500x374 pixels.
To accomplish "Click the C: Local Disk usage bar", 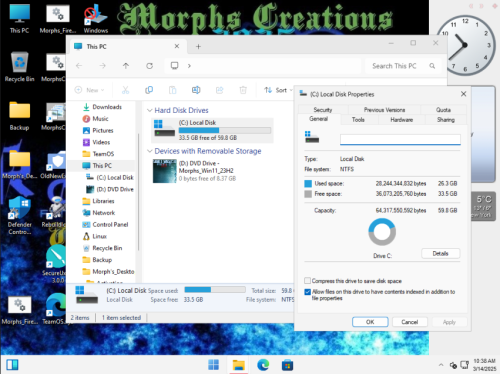I will (x=225, y=130).
